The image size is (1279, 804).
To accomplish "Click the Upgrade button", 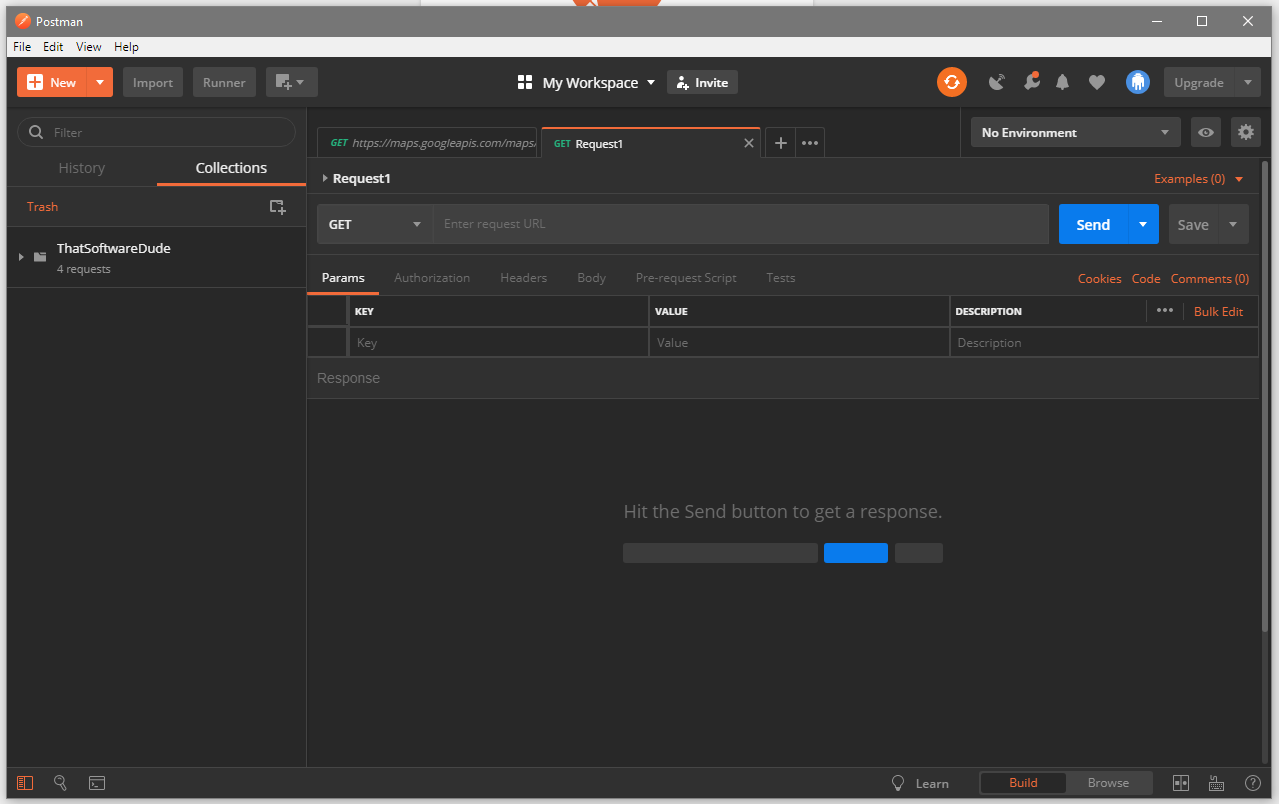I will [x=1199, y=82].
